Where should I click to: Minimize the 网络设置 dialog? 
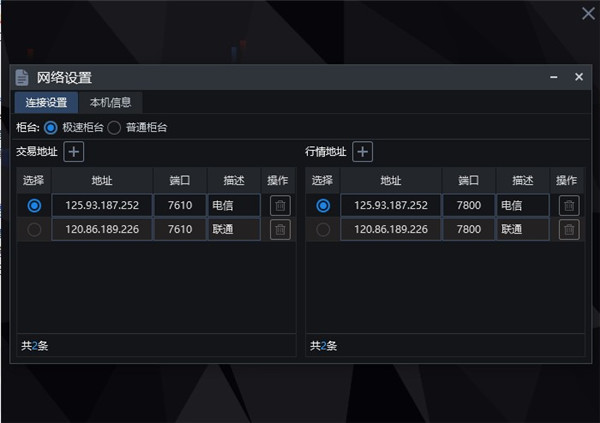pyautogui.click(x=554, y=77)
